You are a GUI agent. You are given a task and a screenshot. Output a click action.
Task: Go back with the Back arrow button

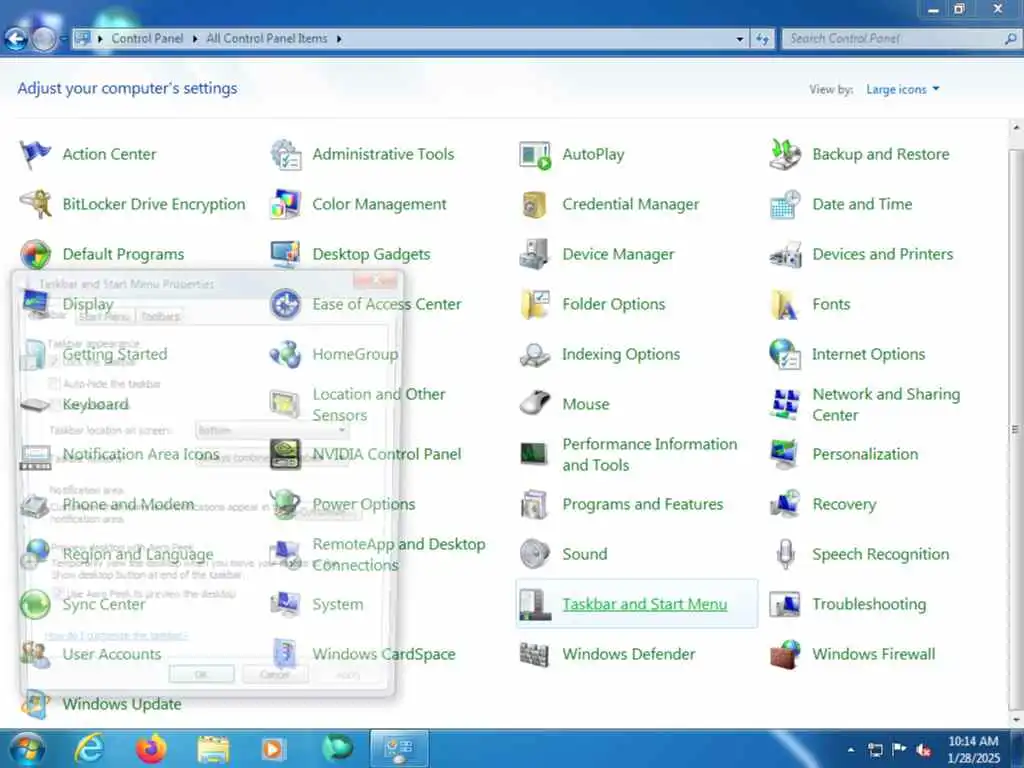(16, 39)
